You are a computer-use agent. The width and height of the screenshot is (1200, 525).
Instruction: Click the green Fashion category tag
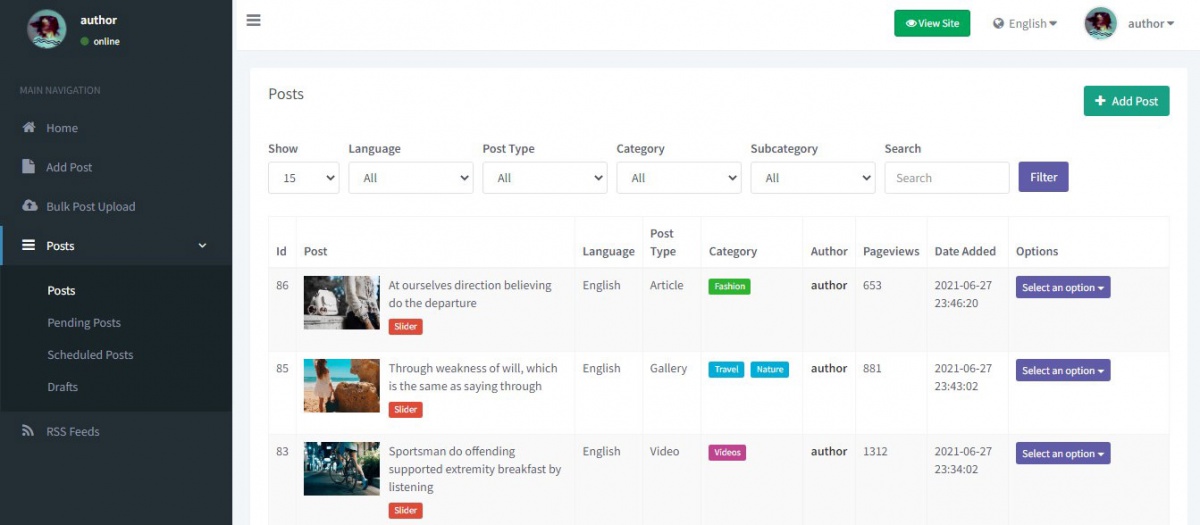(729, 286)
